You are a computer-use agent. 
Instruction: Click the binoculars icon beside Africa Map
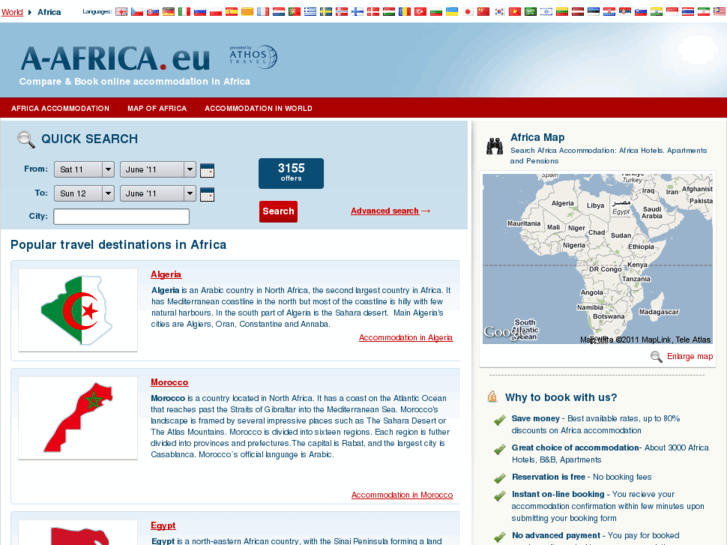[495, 146]
